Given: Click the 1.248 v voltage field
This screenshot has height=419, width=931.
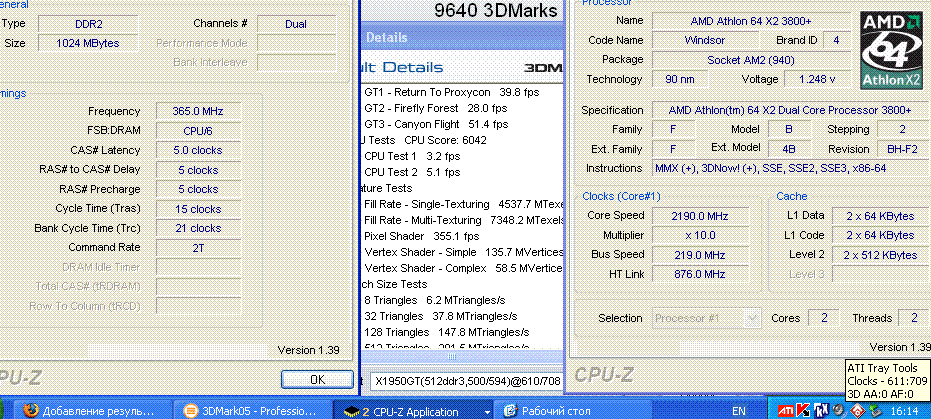Looking at the screenshot, I should (818, 79).
